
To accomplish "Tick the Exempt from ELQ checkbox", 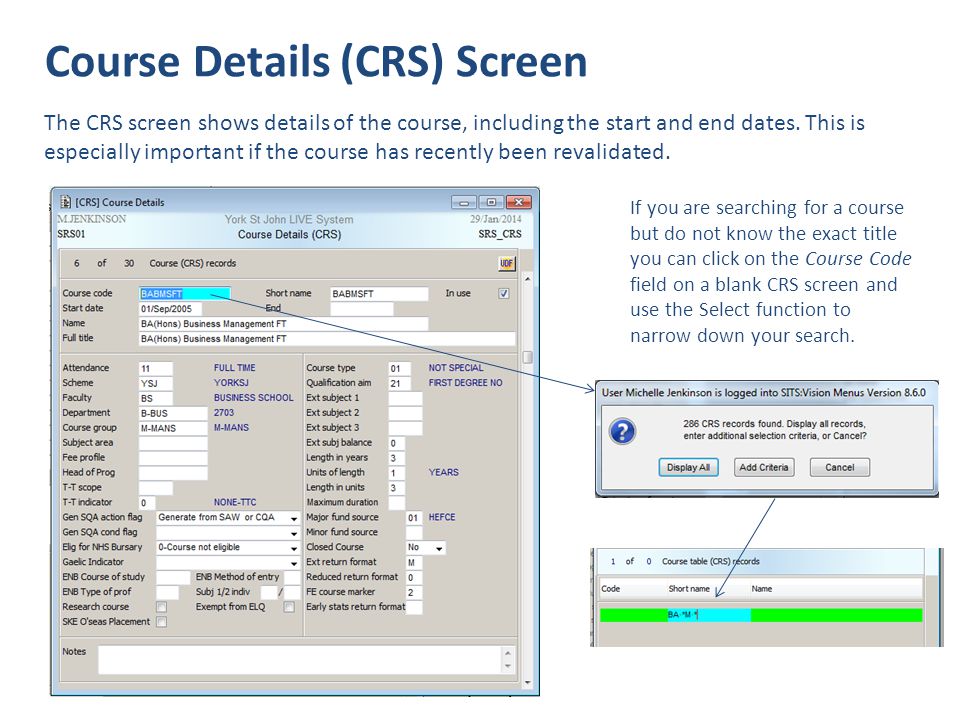I will (x=289, y=607).
